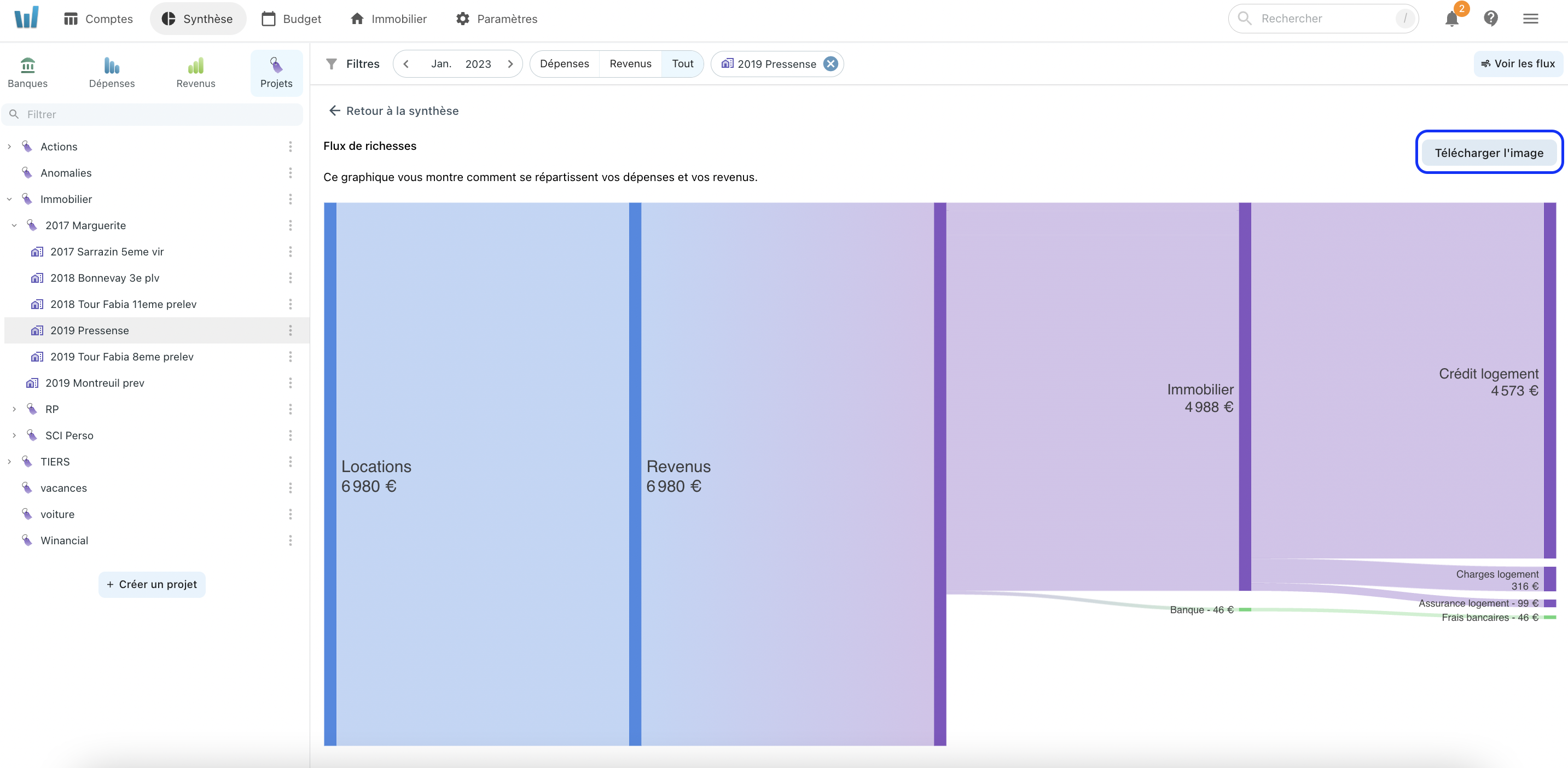Click the hamburger menu icon
The width and height of the screenshot is (1568, 768).
pyautogui.click(x=1531, y=18)
